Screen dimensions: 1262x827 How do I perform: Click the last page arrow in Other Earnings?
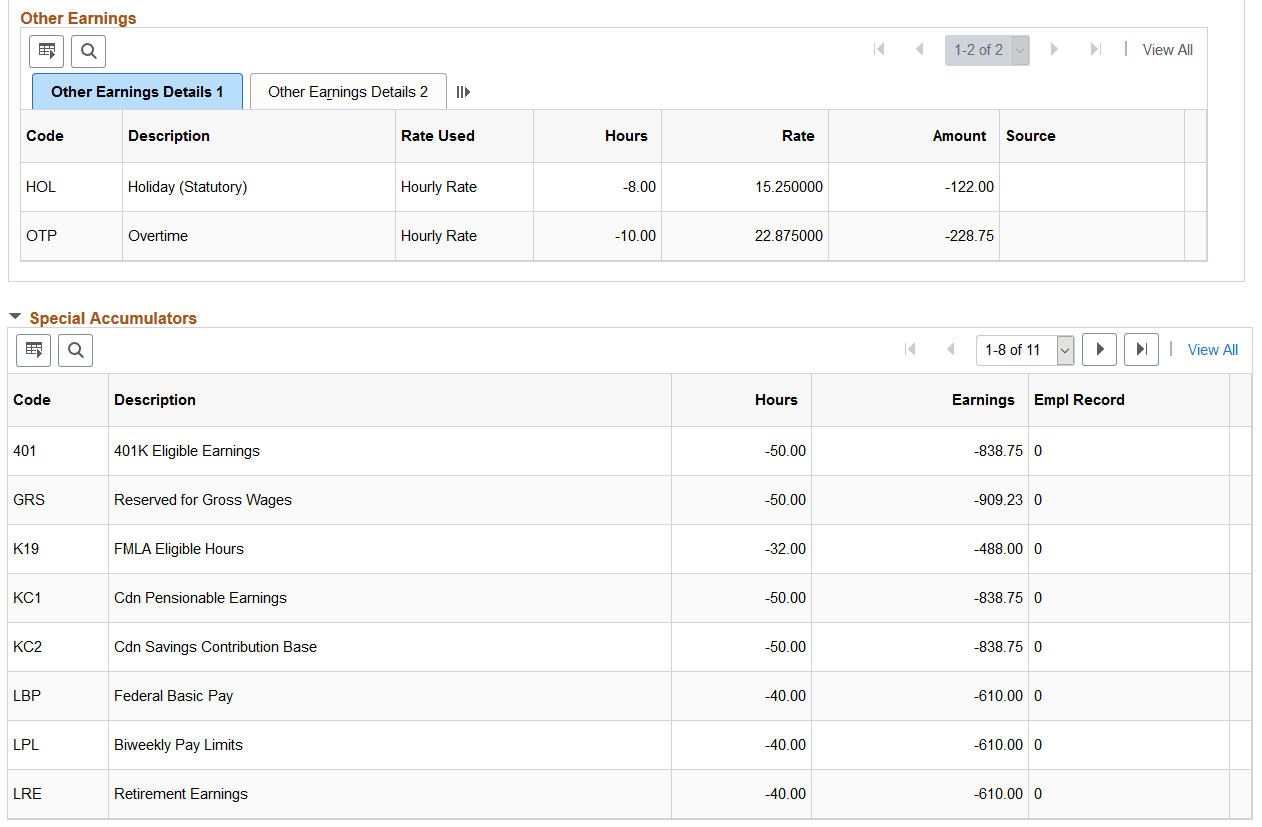(1094, 48)
